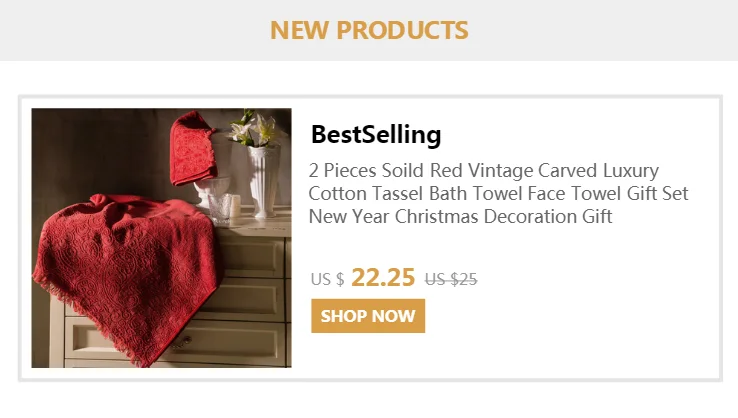The image size is (738, 418).
Task: Click the 'Cotton Tassel Bath Towel' title line
Action: 498,193
